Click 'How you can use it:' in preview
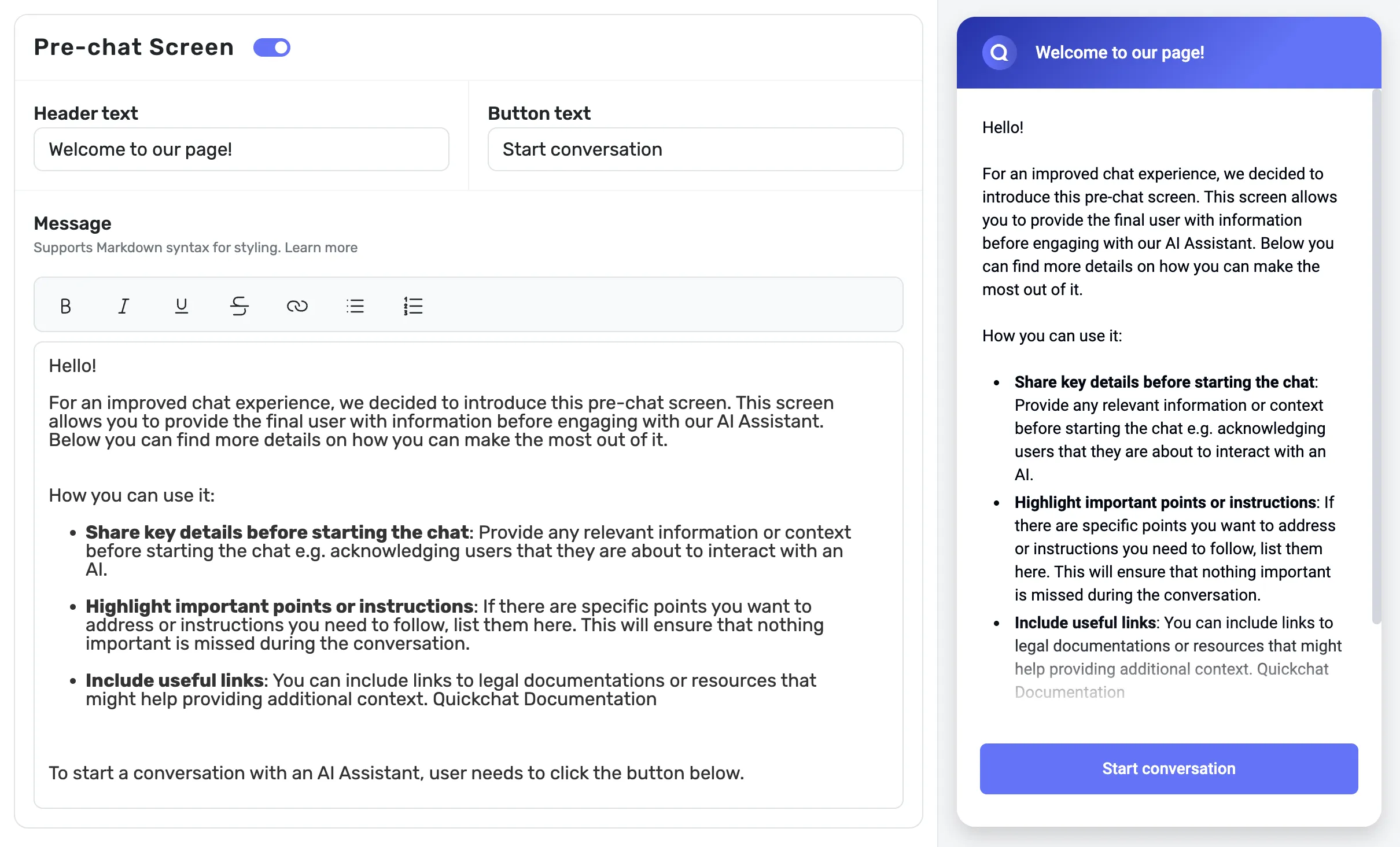 pos(1052,336)
